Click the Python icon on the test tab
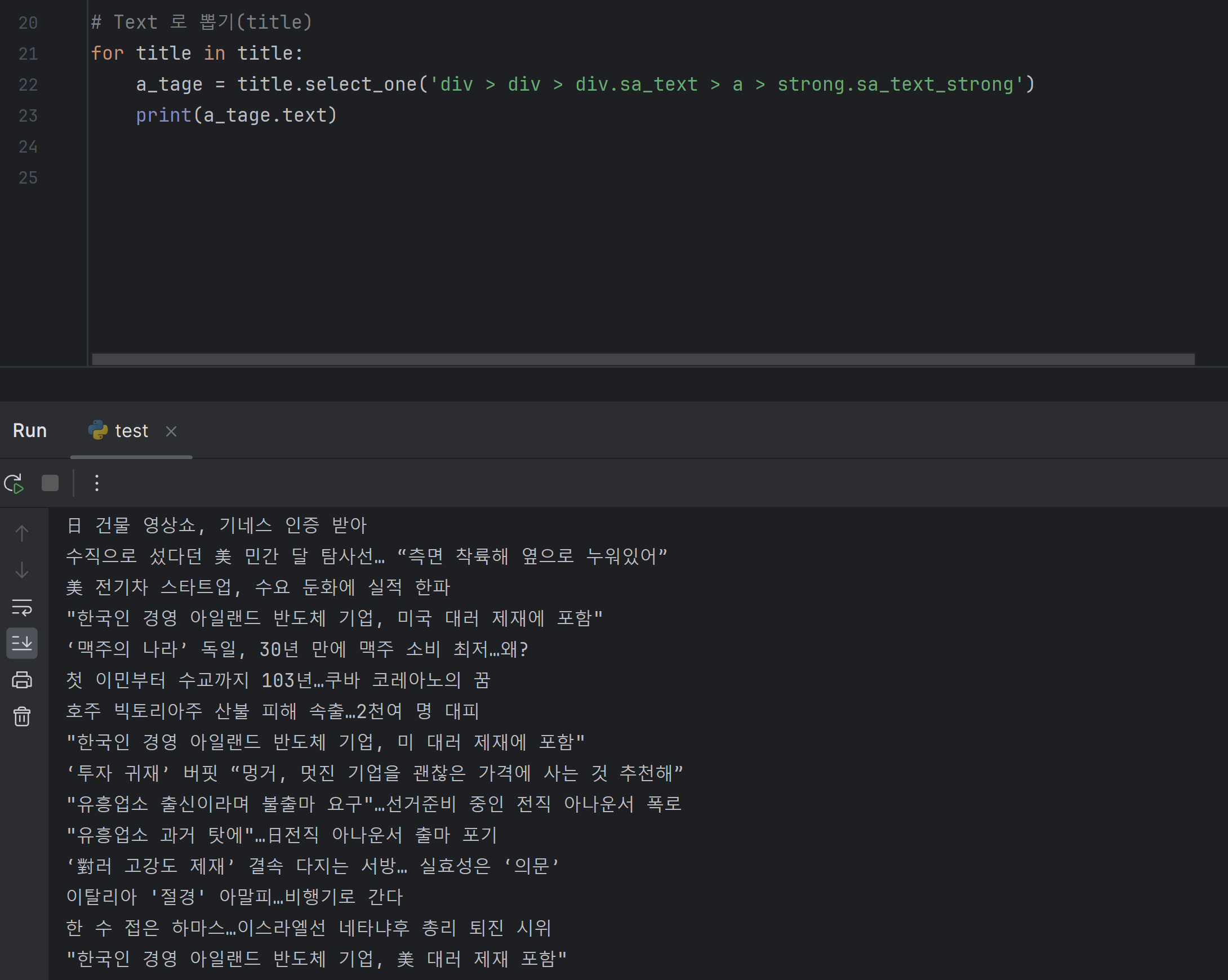1228x980 pixels. point(98,430)
